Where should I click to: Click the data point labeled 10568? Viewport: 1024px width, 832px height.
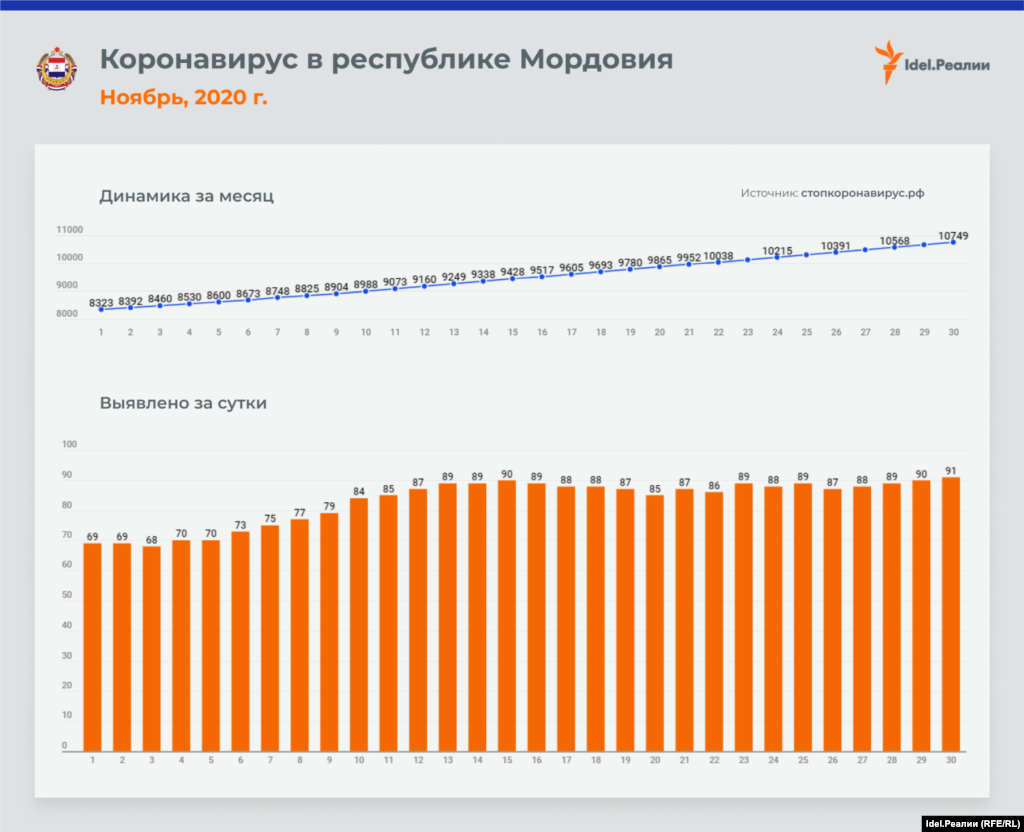[x=895, y=246]
